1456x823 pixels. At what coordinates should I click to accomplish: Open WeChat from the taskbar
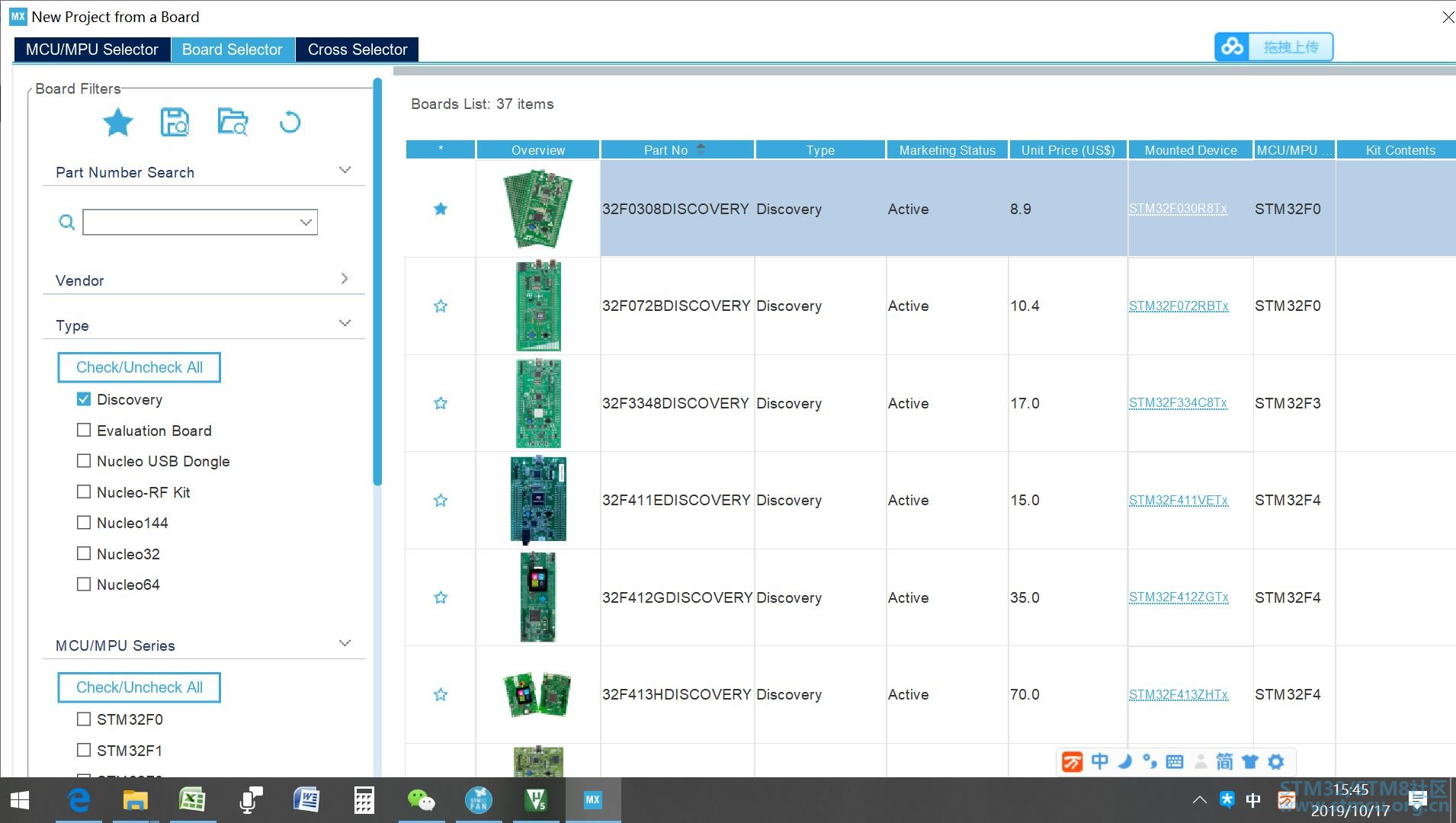[422, 800]
